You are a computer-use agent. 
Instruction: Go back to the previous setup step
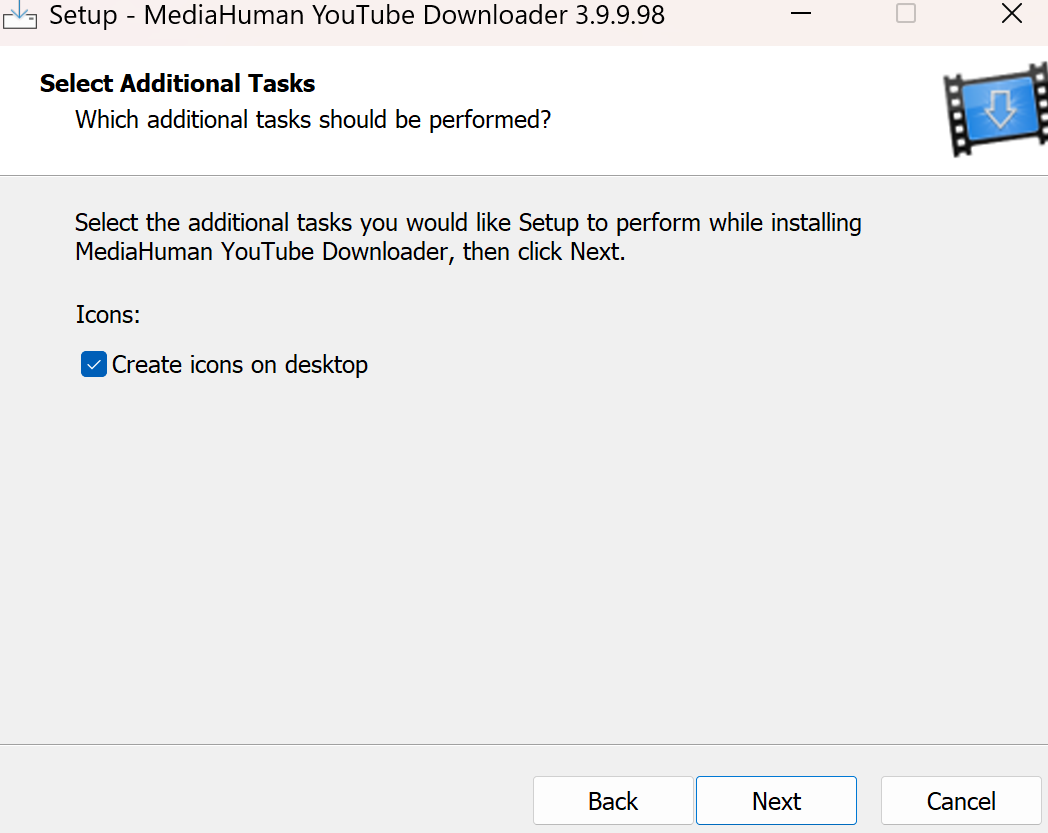coord(612,801)
